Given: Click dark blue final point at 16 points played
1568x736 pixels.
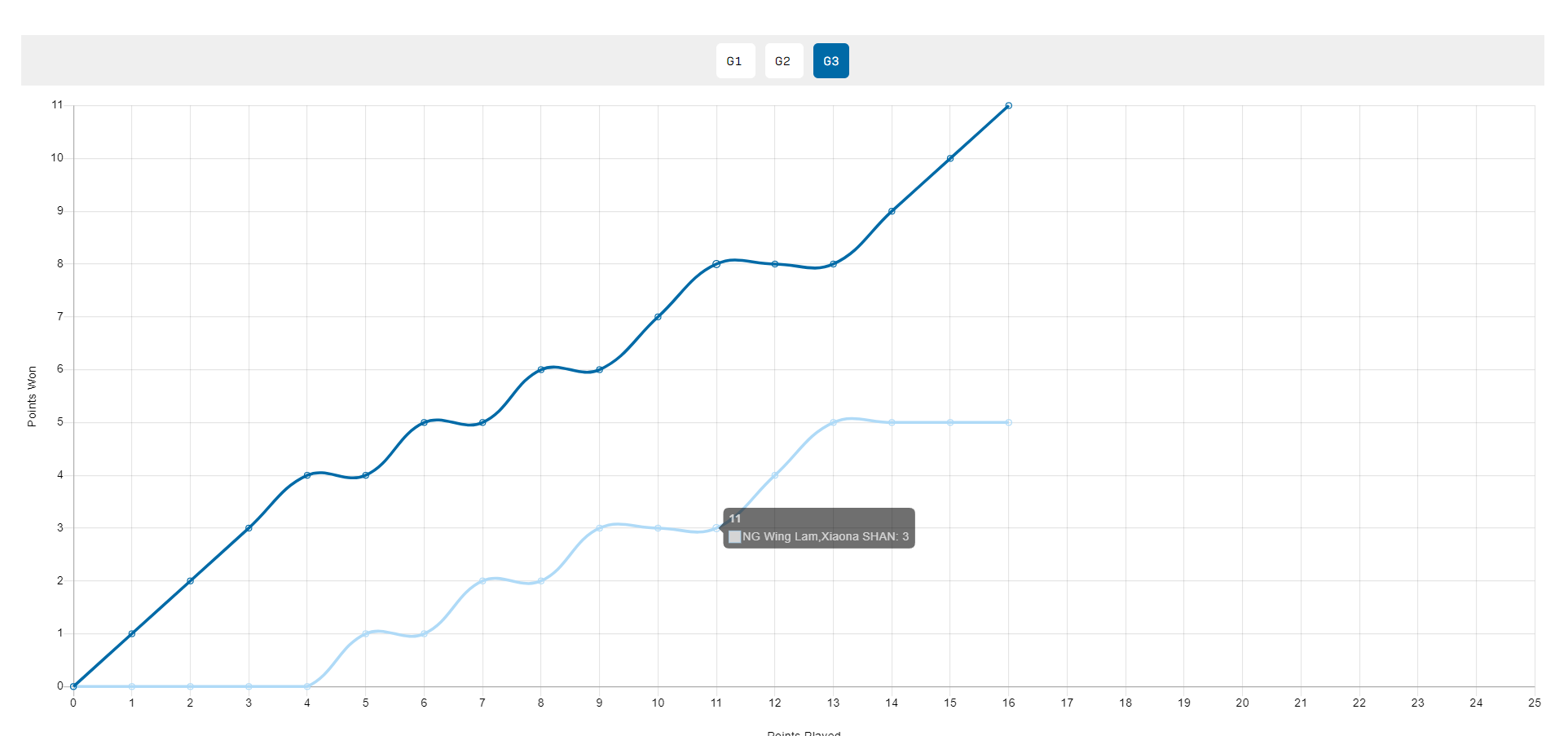Looking at the screenshot, I should (x=1008, y=106).
